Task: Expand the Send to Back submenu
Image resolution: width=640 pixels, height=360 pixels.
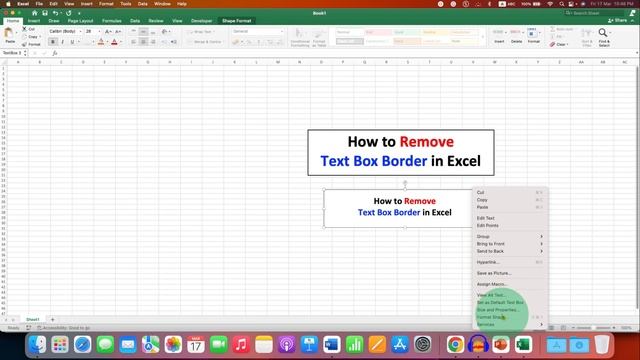Action: click(x=541, y=251)
